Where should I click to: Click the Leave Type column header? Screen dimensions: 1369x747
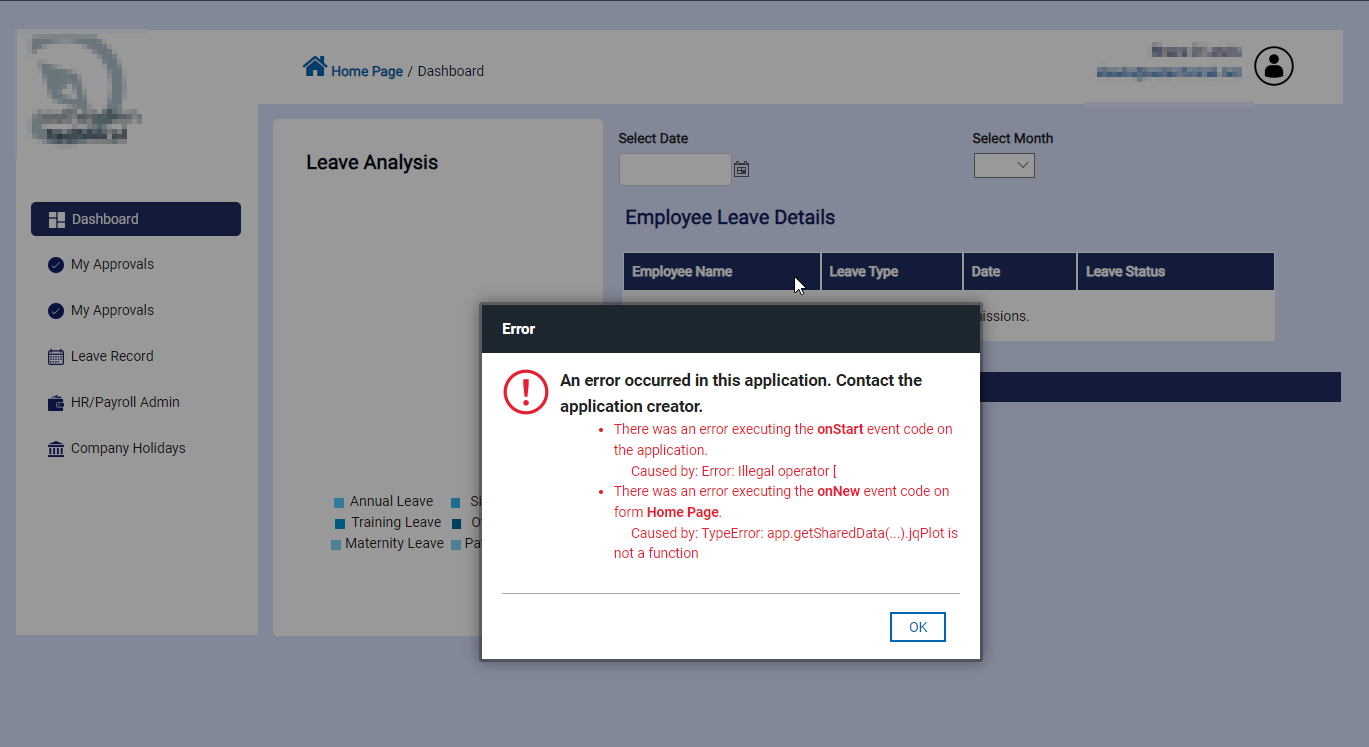click(864, 272)
